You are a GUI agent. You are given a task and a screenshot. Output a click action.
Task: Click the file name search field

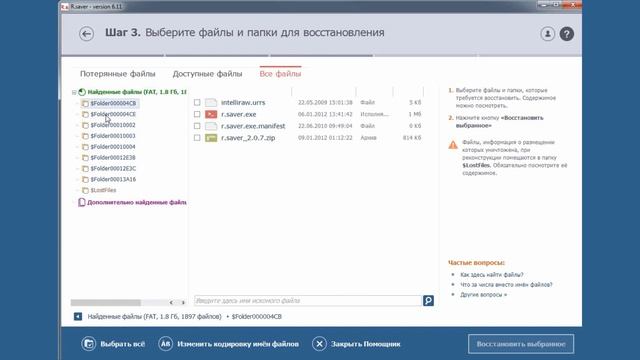(x=308, y=301)
